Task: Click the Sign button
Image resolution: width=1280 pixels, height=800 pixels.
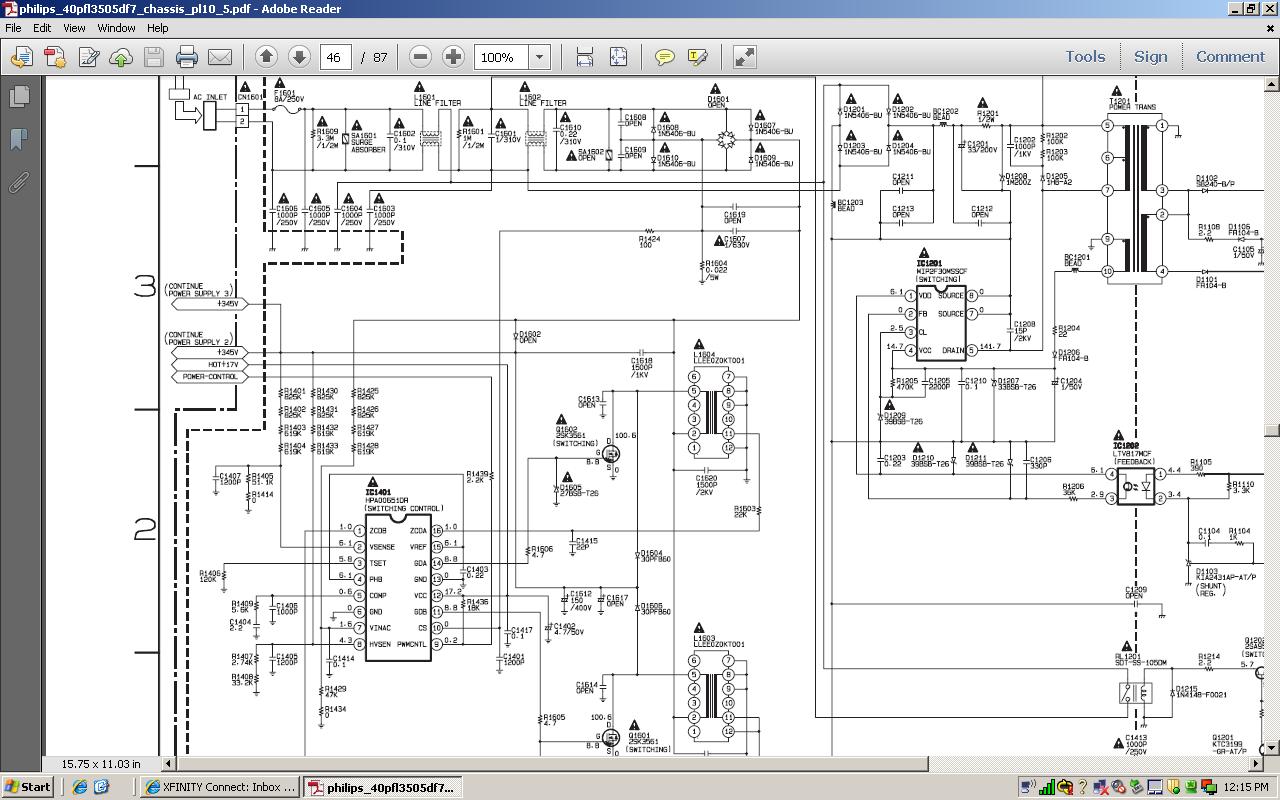Action: pyautogui.click(x=1150, y=57)
